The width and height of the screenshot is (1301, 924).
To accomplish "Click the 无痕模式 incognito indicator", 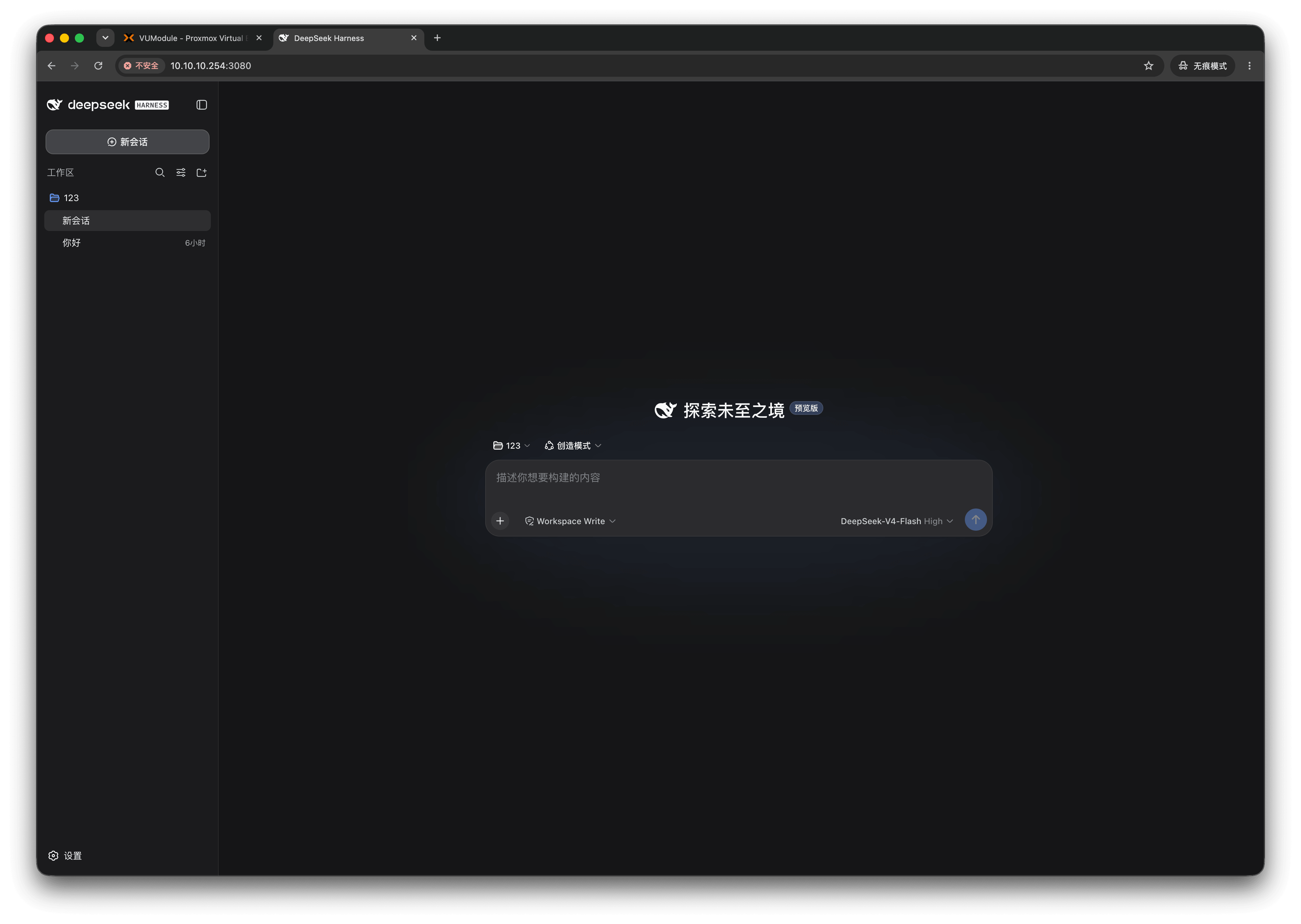I will [x=1202, y=66].
